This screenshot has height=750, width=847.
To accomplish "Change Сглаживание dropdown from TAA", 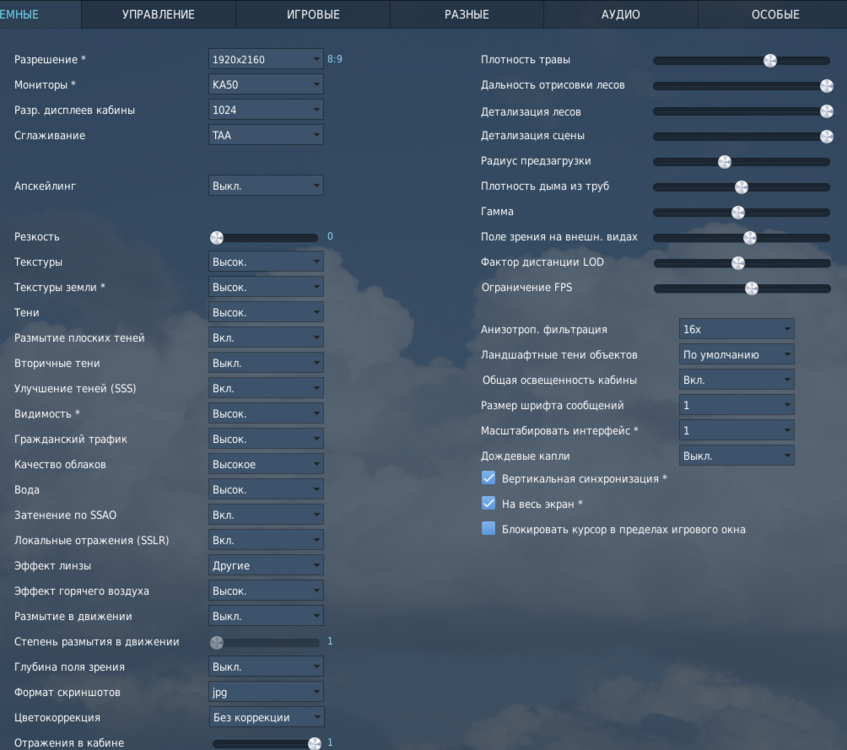I will [266, 135].
